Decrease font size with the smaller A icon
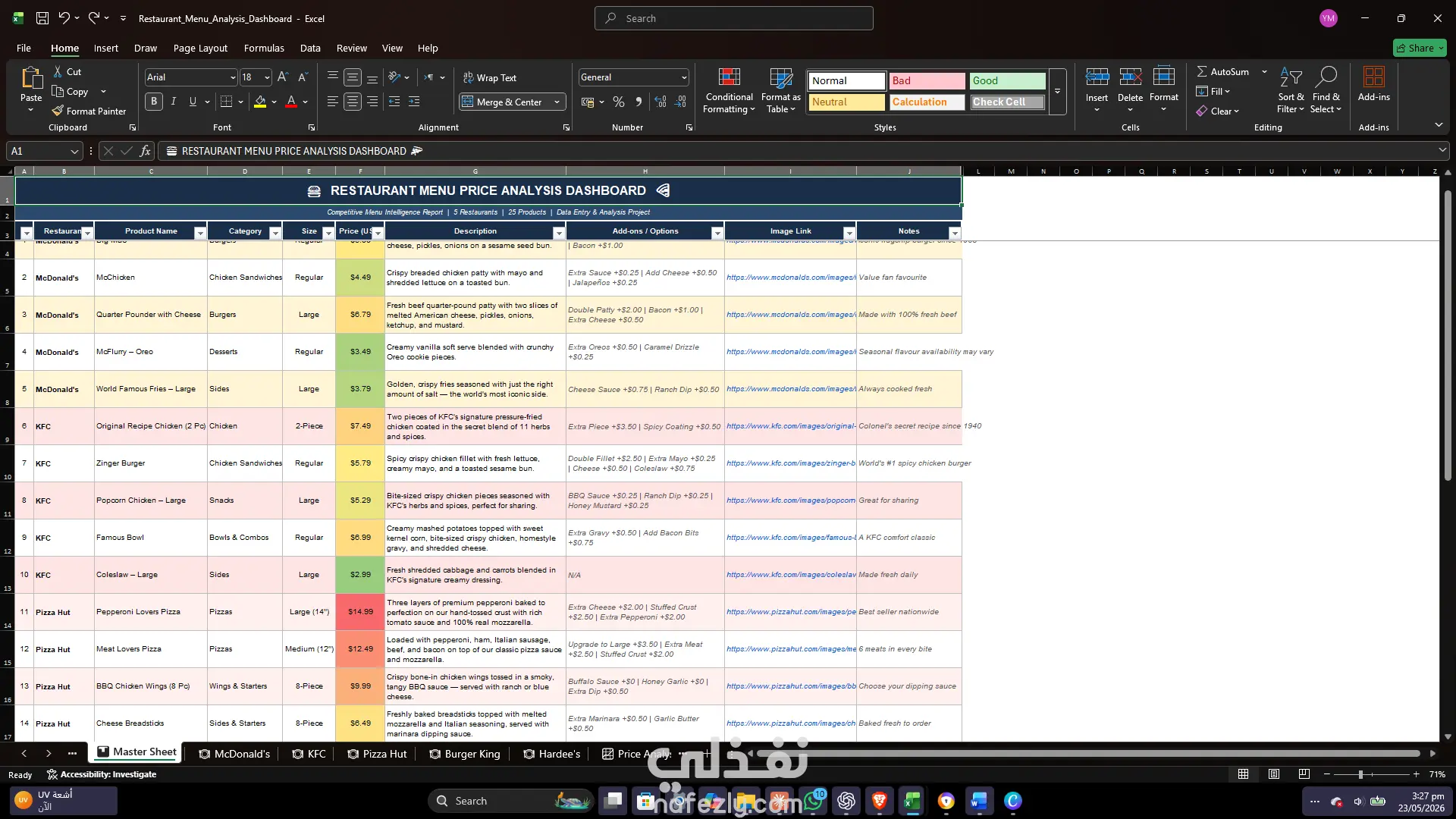Screen dimensions: 1456x819 [x=303, y=77]
